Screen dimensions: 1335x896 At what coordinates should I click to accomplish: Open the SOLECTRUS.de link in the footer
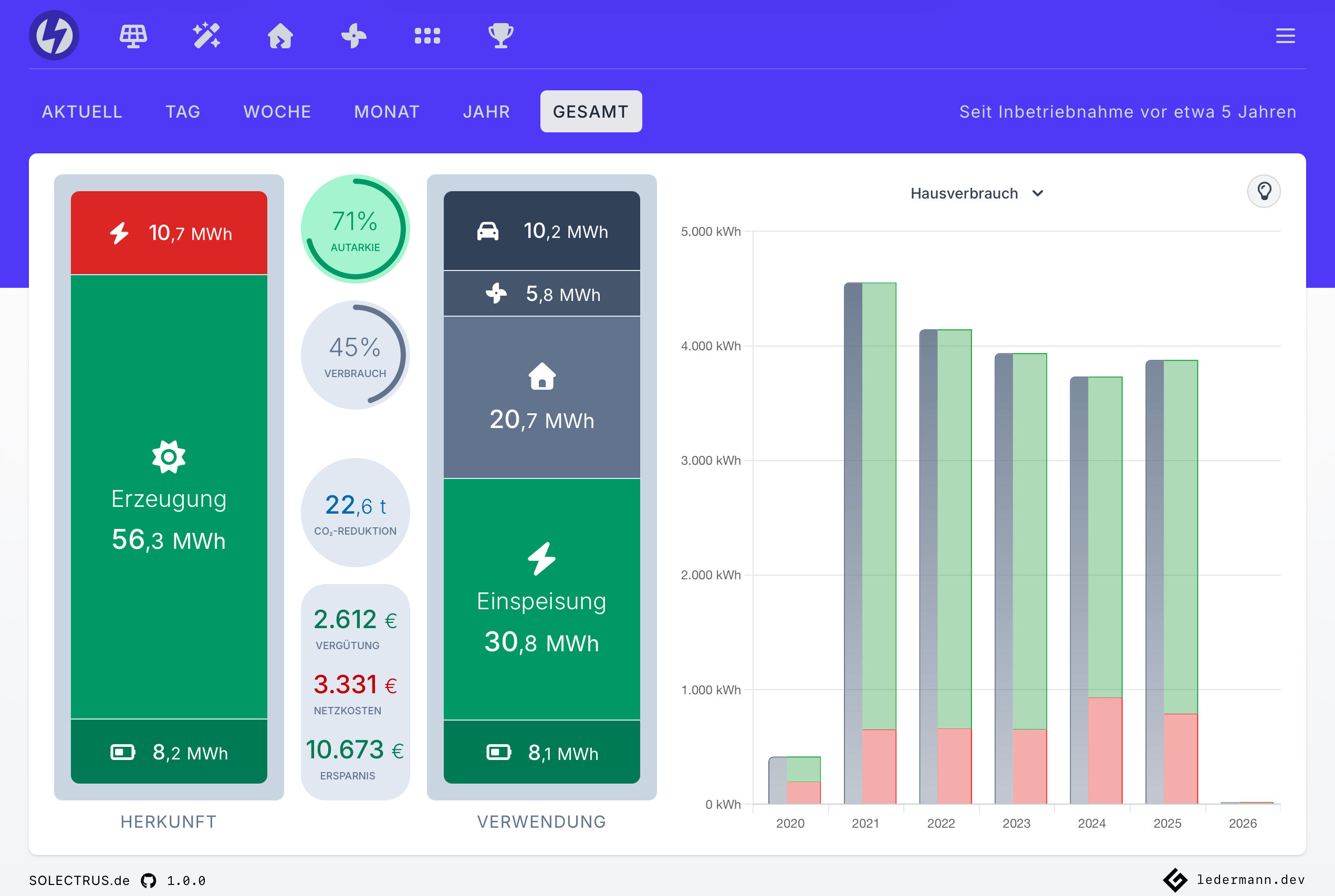tap(79, 880)
